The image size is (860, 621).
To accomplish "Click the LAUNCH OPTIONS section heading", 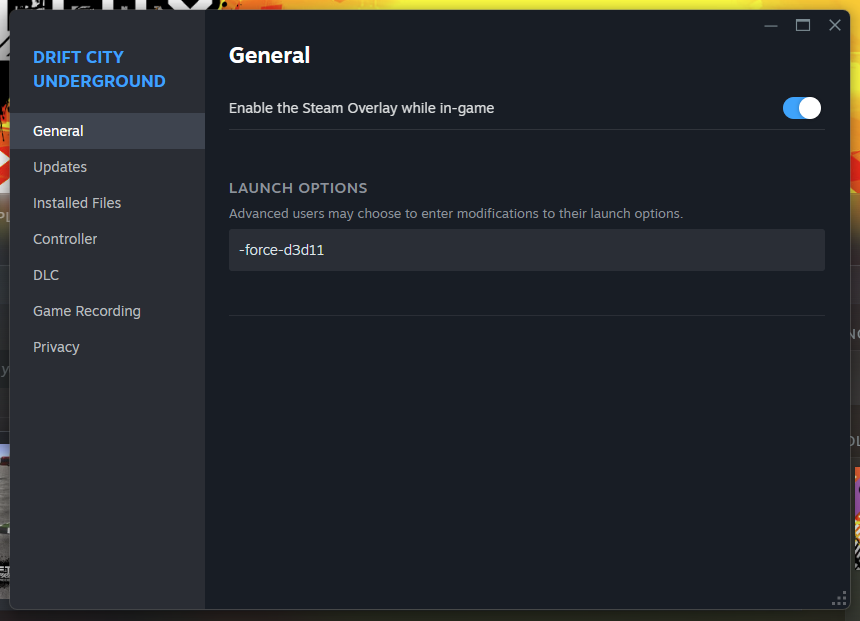I will point(298,188).
